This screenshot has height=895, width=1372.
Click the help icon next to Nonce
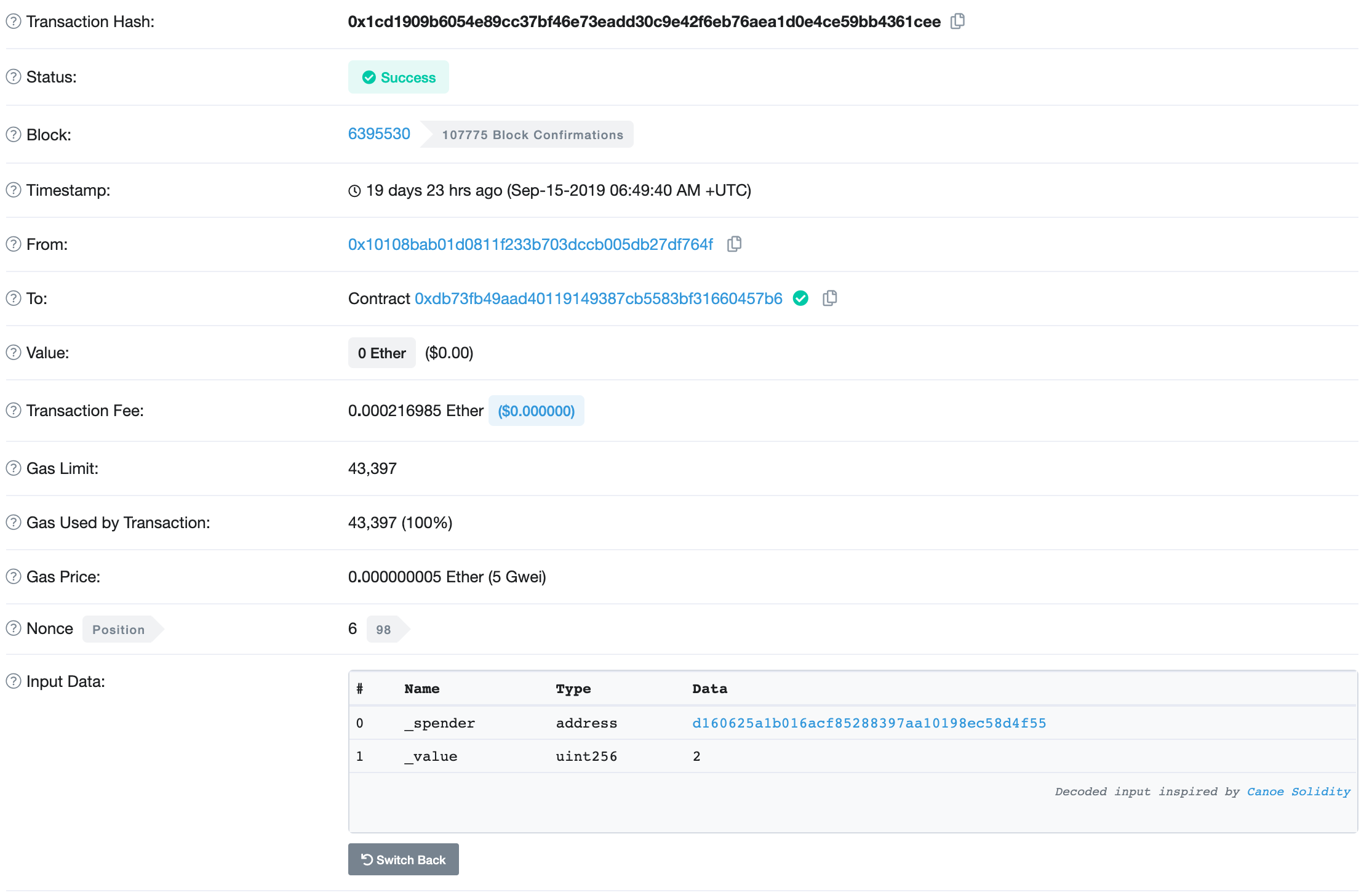(14, 628)
